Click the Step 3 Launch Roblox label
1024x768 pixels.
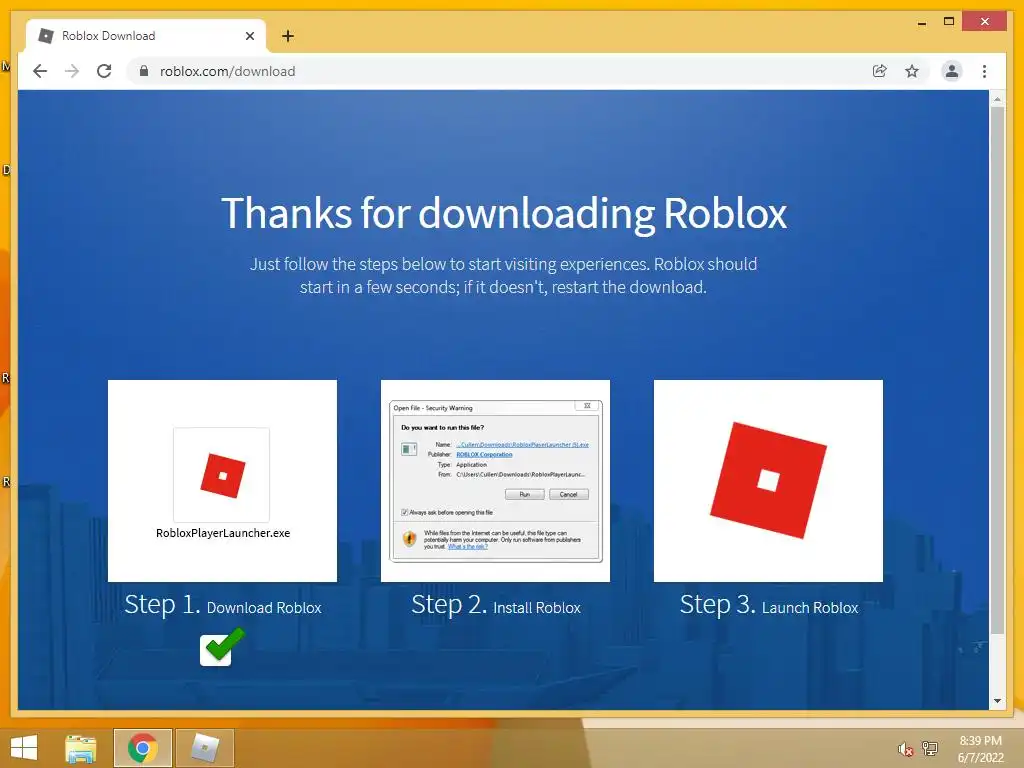[769, 605]
